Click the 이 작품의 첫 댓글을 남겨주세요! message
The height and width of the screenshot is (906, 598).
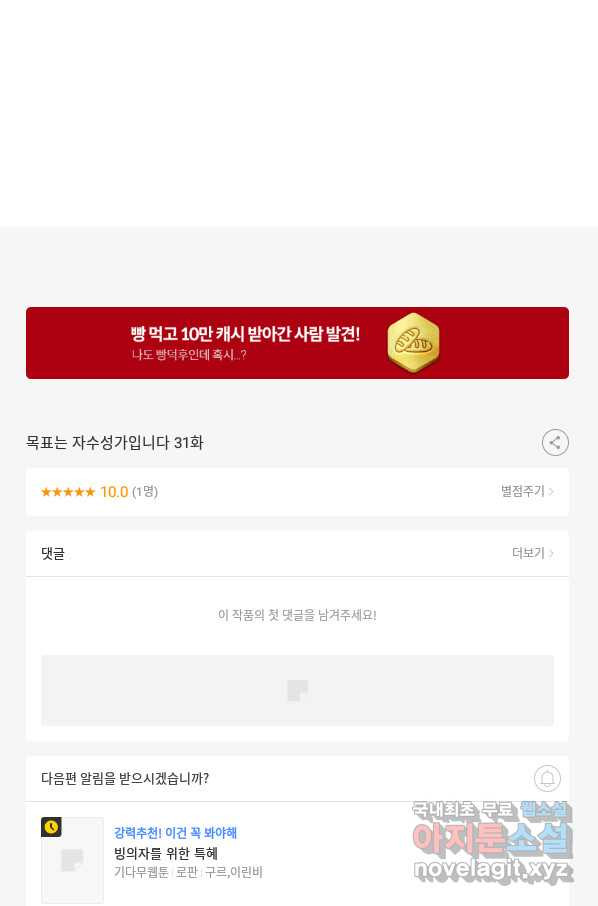tap(297, 615)
